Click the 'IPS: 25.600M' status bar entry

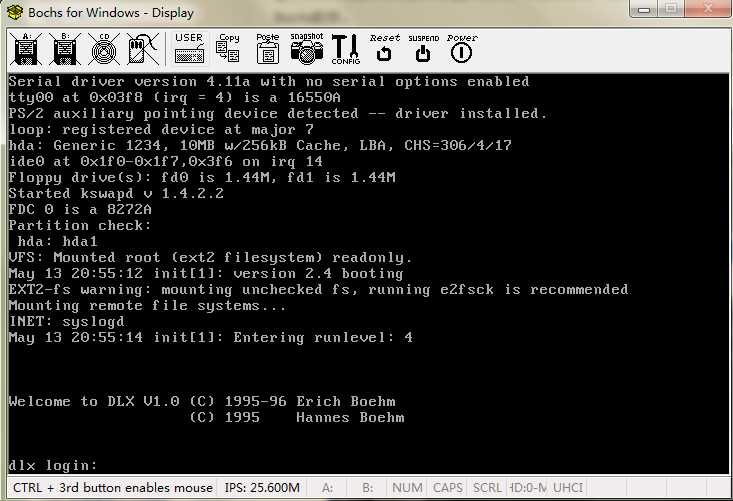262,488
